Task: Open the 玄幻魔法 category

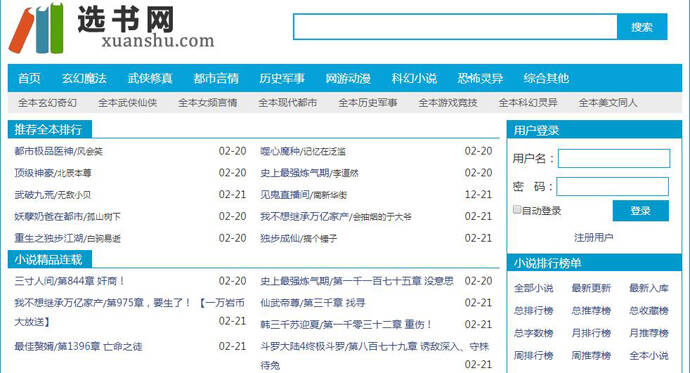Action: 84,78
